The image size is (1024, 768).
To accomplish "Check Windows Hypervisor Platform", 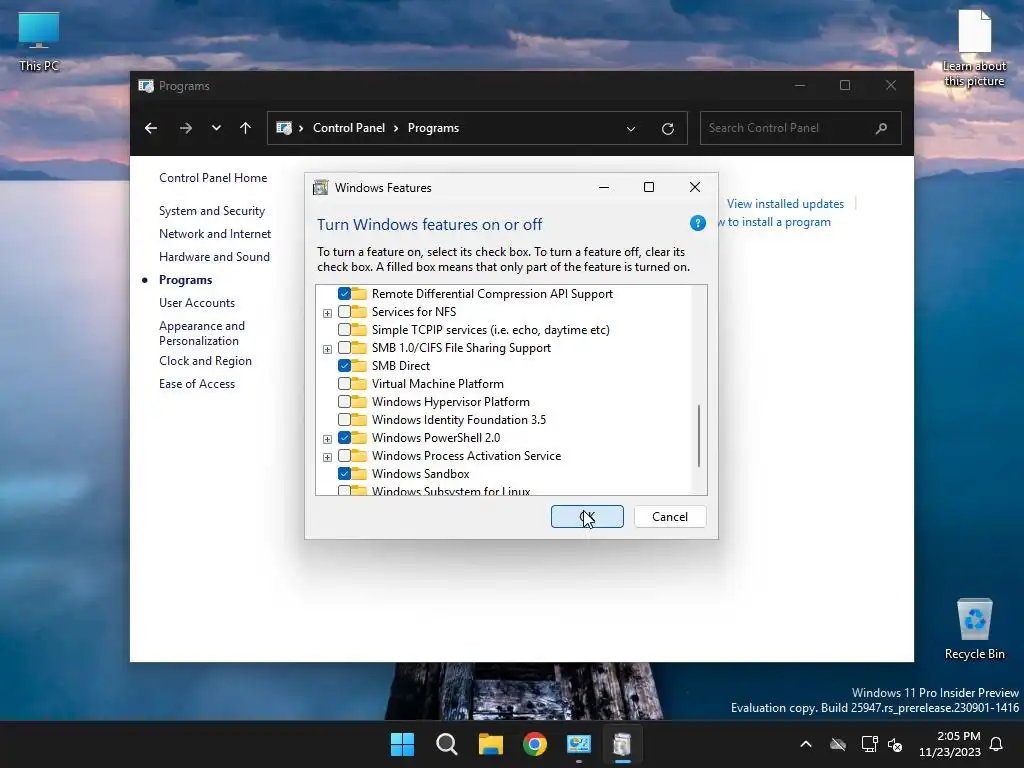I will pos(344,402).
